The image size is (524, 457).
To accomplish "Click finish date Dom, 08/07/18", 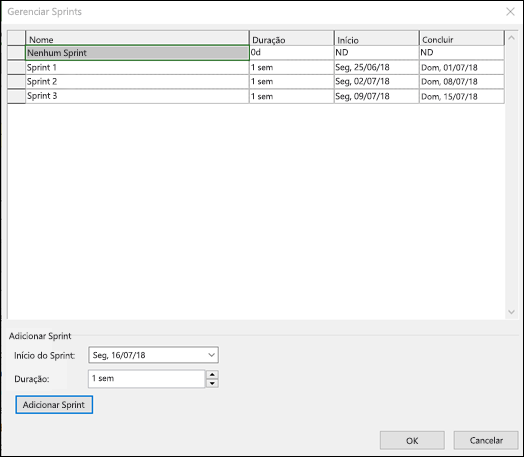I will coord(462,82).
